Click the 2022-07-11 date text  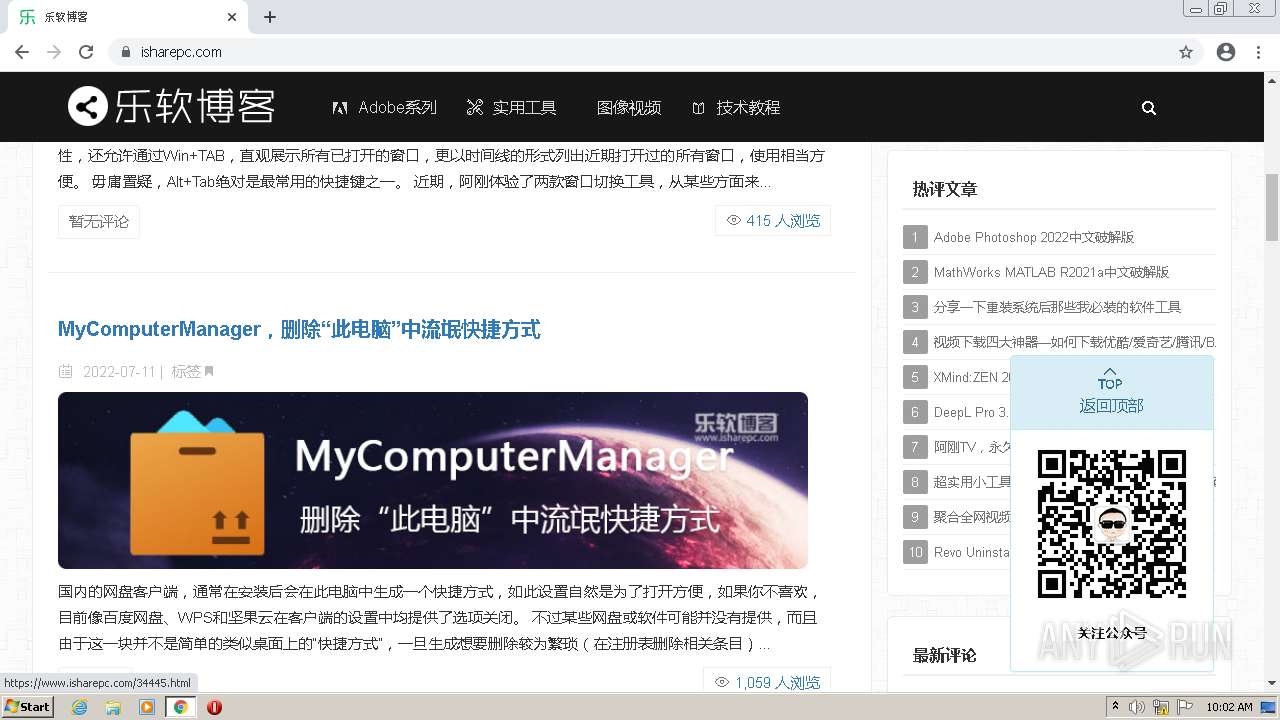[x=119, y=372]
